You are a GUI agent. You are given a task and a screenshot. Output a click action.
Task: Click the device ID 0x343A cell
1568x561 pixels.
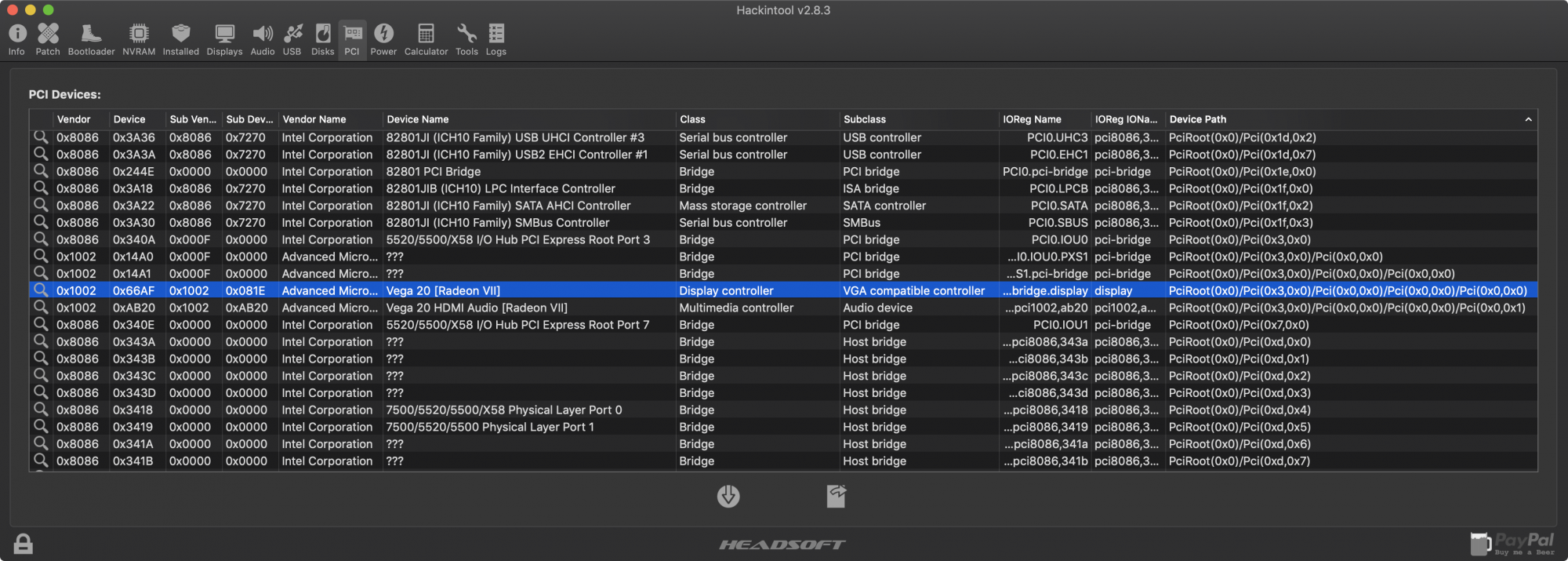(x=134, y=342)
